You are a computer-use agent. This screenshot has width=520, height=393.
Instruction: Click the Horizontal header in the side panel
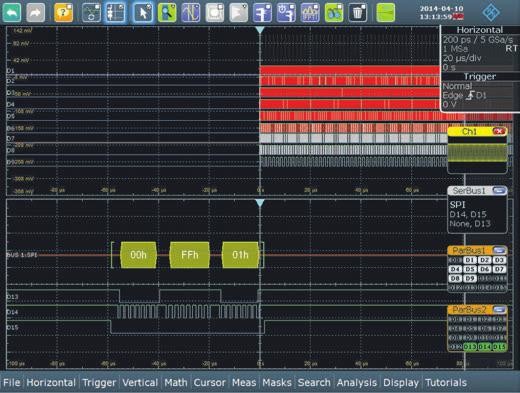[x=480, y=30]
